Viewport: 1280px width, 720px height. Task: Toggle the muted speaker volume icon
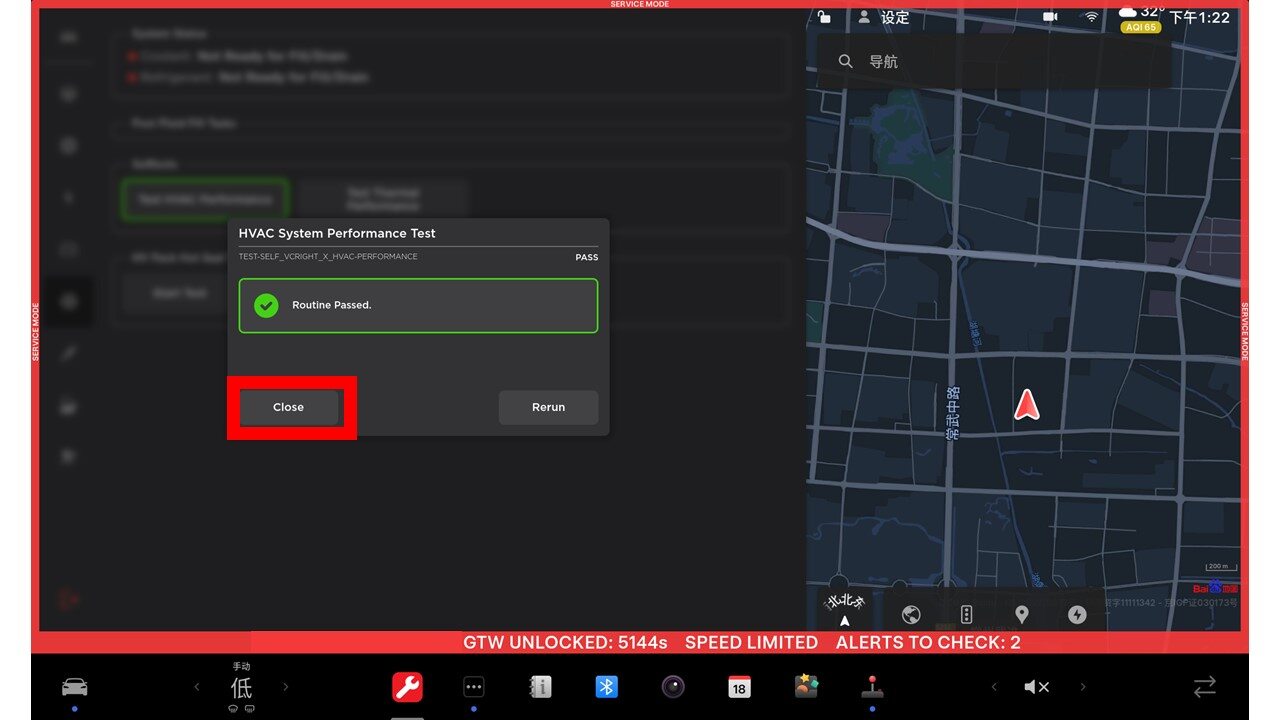tap(1037, 687)
